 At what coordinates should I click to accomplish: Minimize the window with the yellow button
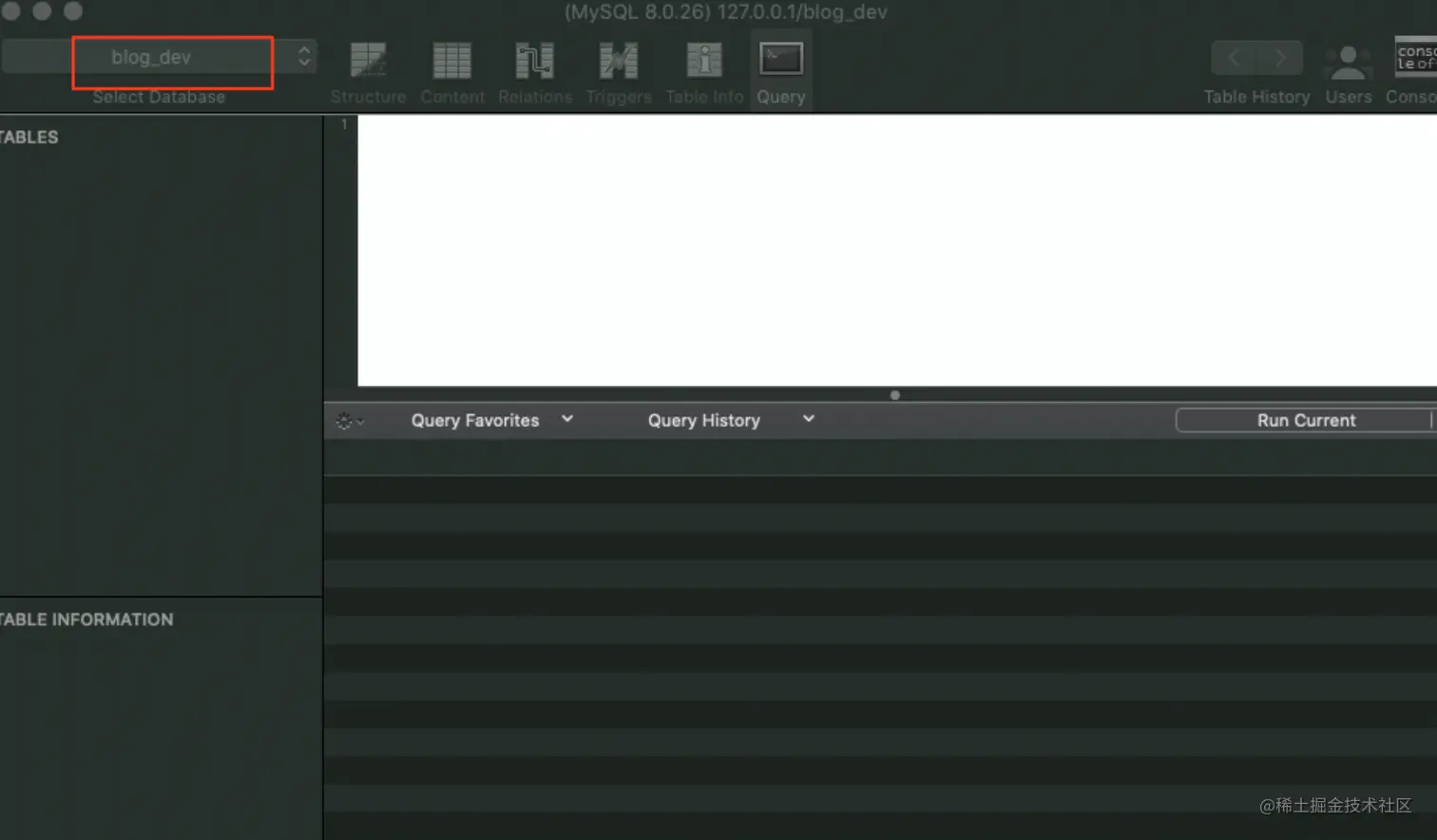click(42, 10)
